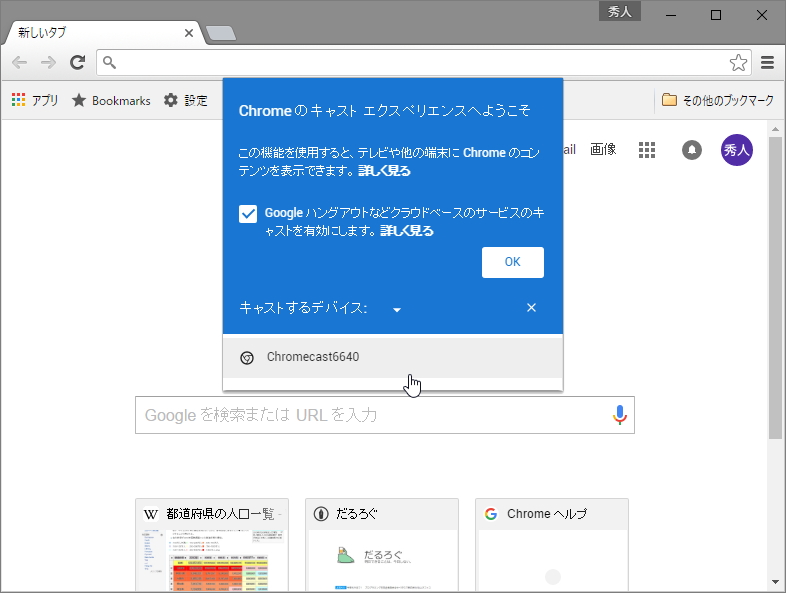Open the アプリ apps shortcut
Image resolution: width=786 pixels, height=593 pixels.
point(35,100)
